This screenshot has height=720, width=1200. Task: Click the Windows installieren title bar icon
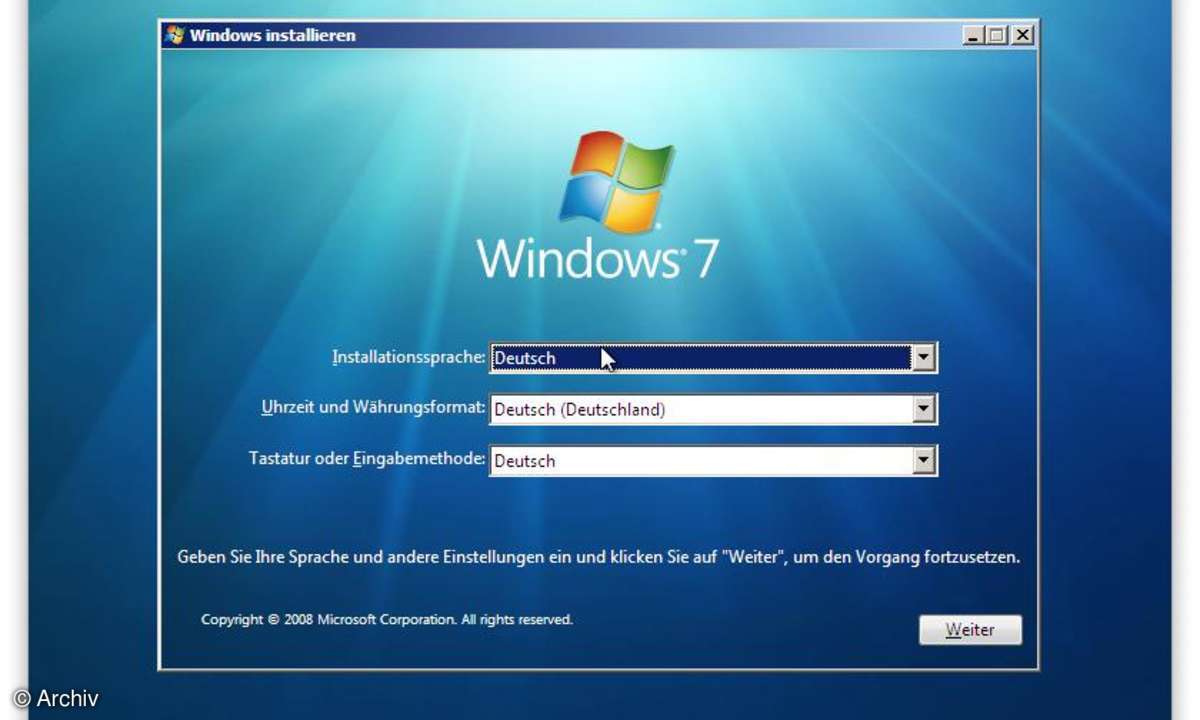[x=175, y=35]
